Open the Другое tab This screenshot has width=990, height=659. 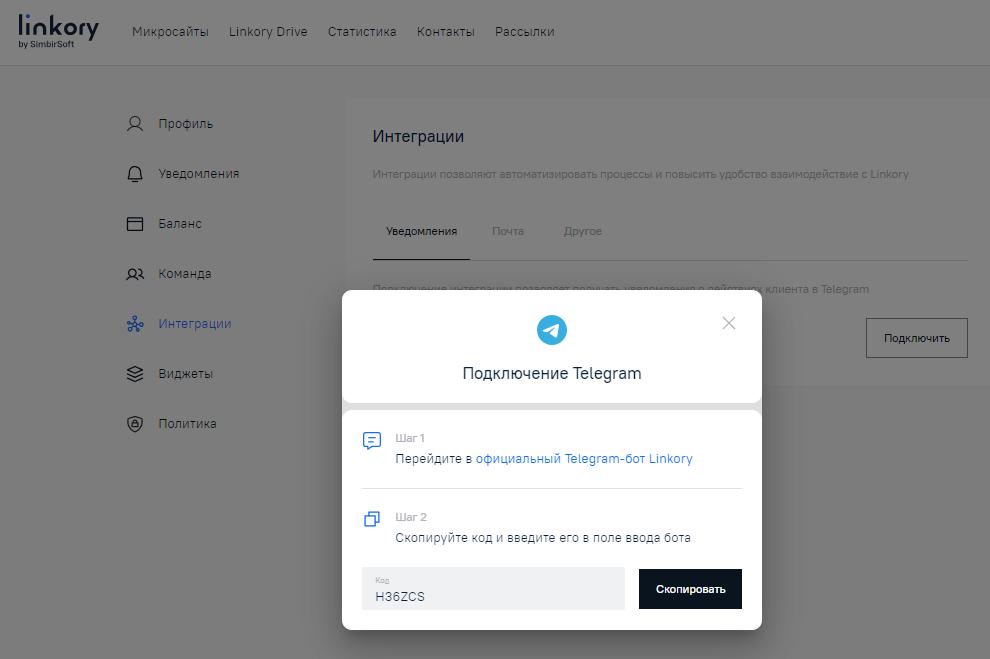click(x=584, y=231)
